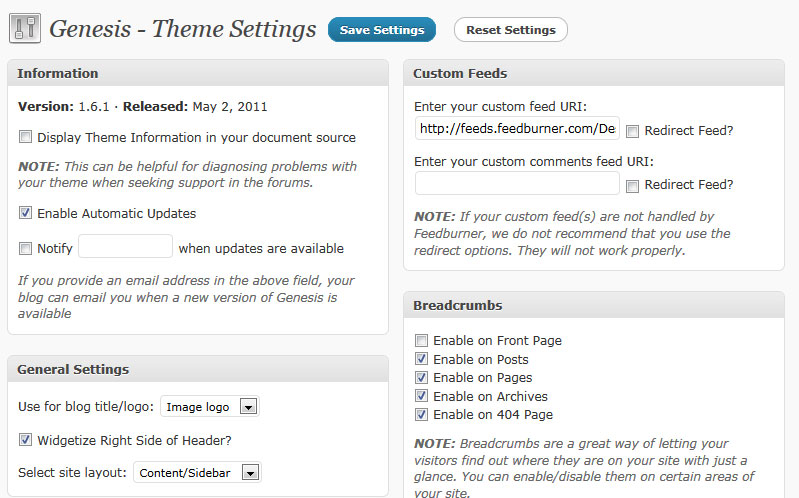Click the Breadcrumbs panel header
The width and height of the screenshot is (799, 498).
click(594, 305)
